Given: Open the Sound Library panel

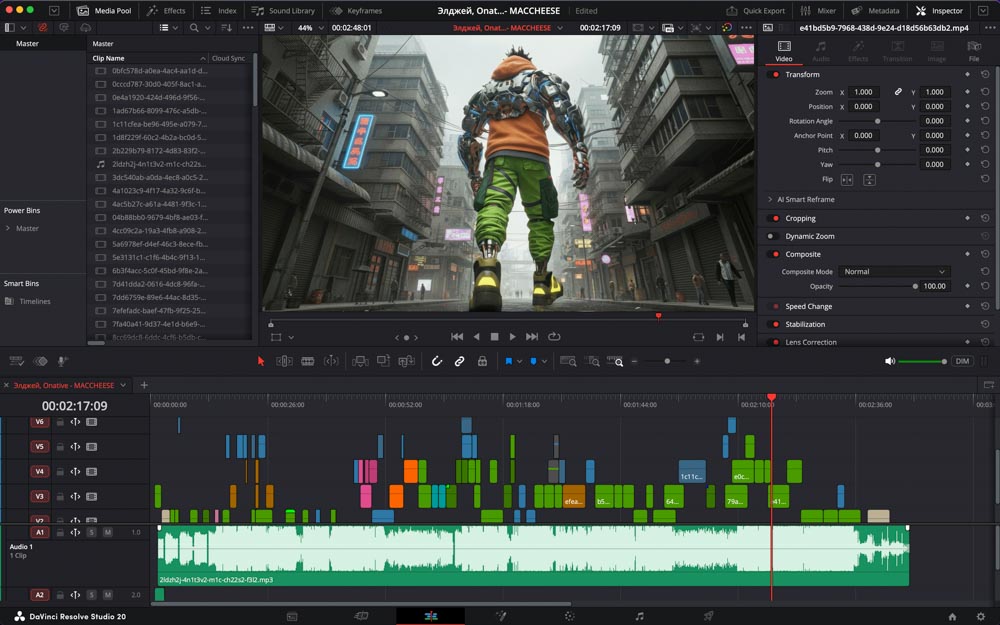Looking at the screenshot, I should pyautogui.click(x=285, y=10).
